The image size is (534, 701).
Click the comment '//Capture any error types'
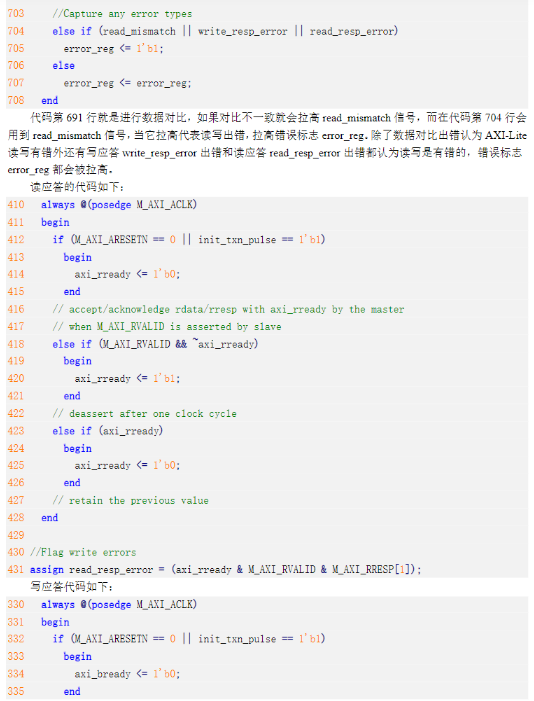pos(122,14)
